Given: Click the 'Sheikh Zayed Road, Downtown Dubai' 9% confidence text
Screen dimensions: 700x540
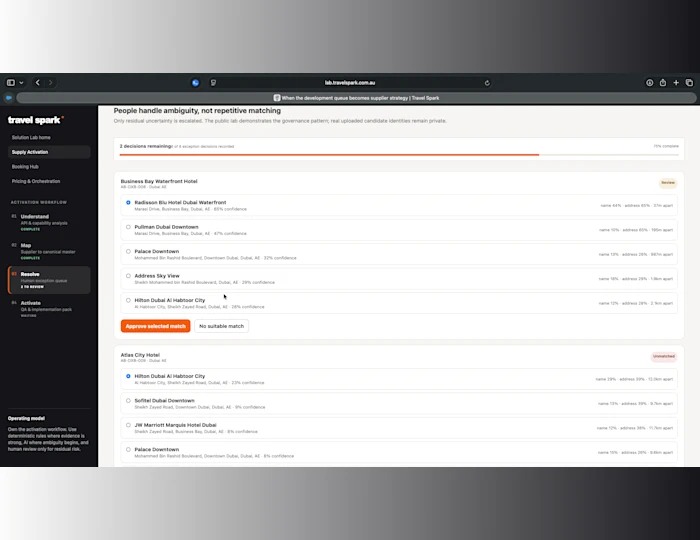Looking at the screenshot, I should (200, 407).
